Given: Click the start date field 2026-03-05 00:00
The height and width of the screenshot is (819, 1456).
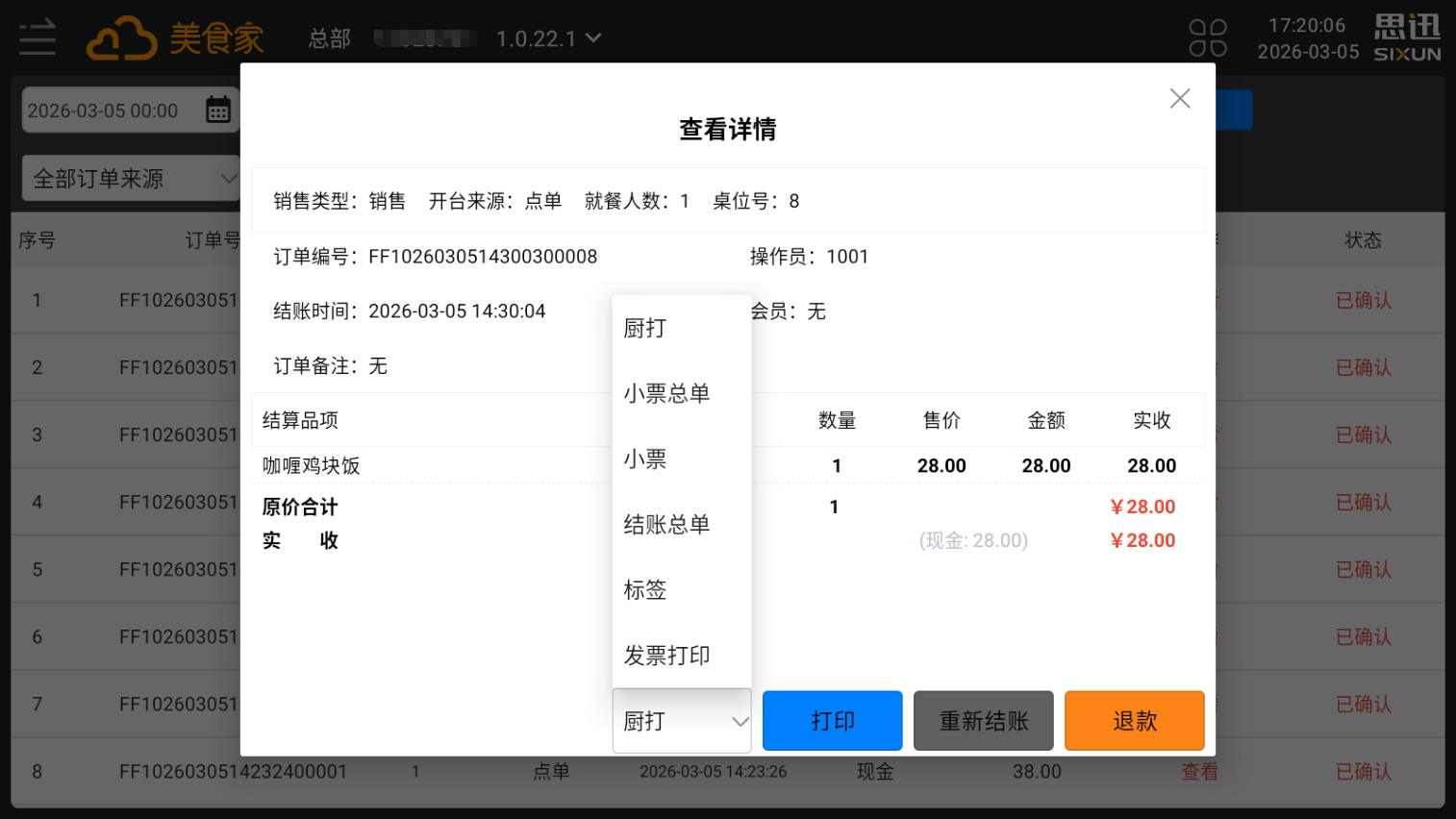Looking at the screenshot, I should click(x=104, y=111).
